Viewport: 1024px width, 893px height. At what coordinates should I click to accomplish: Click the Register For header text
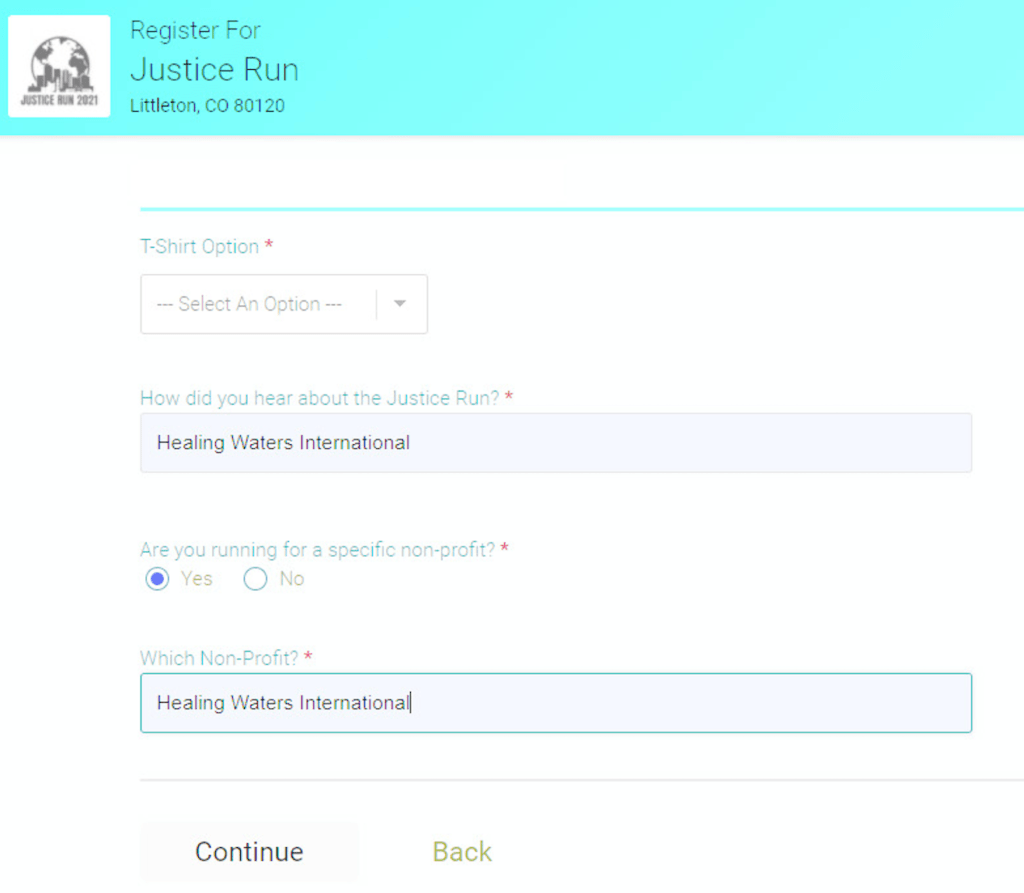click(195, 31)
